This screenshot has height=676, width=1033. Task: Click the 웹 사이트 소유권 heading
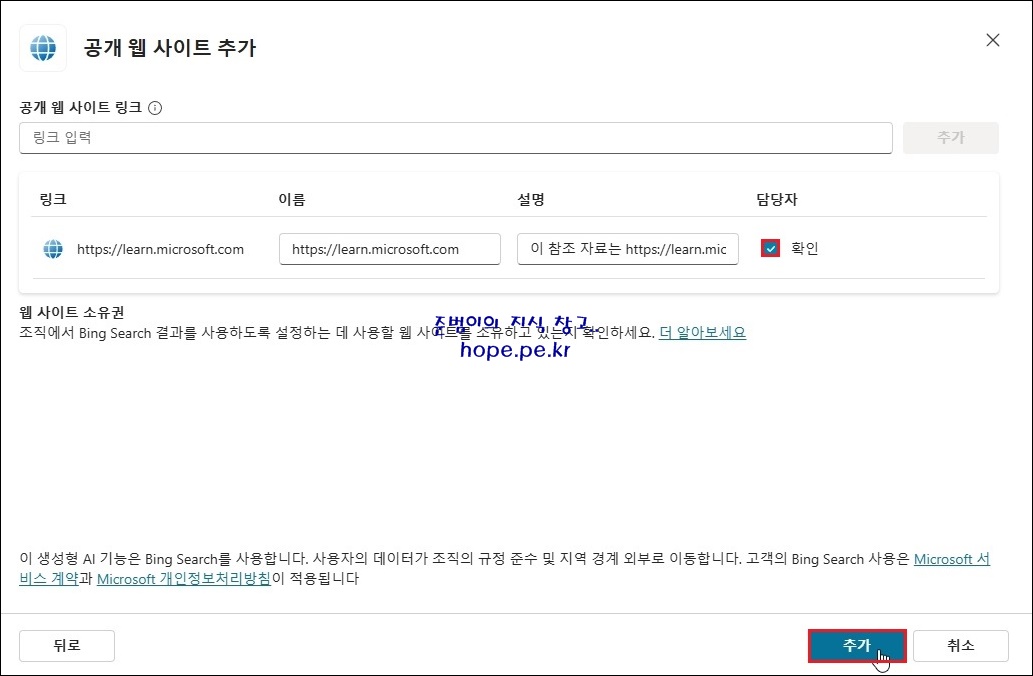pyautogui.click(x=72, y=312)
